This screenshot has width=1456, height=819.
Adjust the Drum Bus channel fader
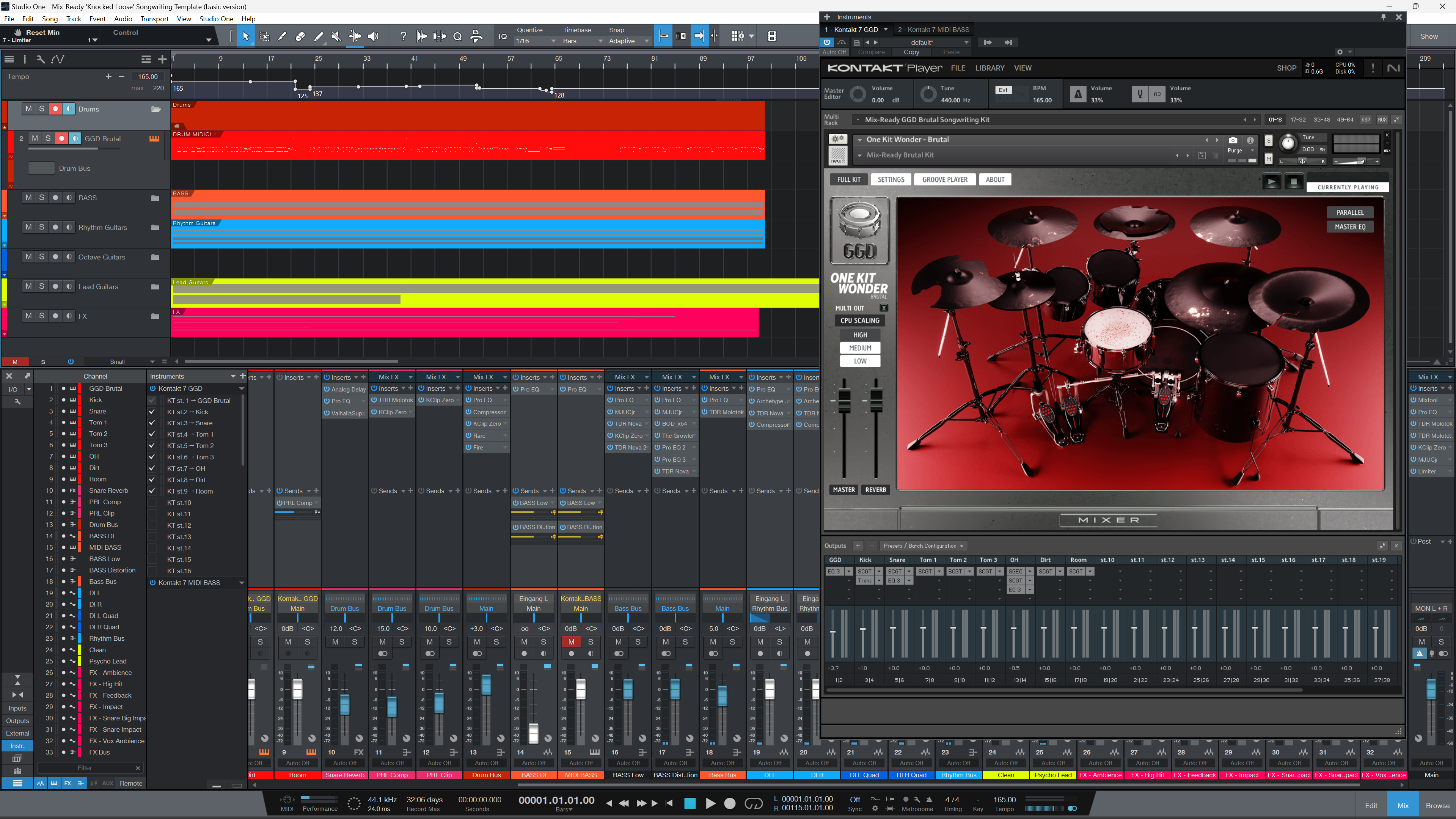(486, 684)
